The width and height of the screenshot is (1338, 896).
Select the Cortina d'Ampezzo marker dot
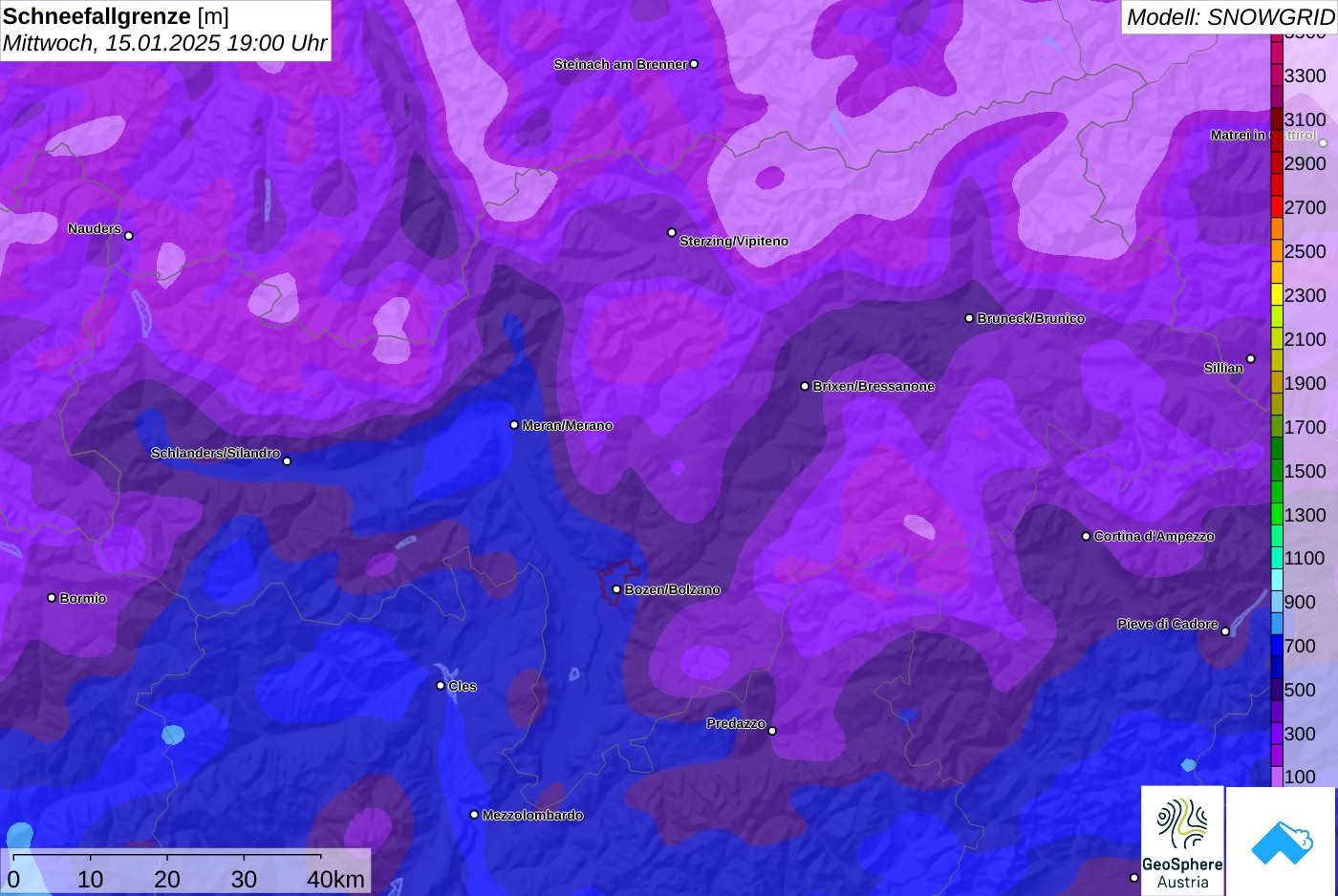(x=1086, y=536)
